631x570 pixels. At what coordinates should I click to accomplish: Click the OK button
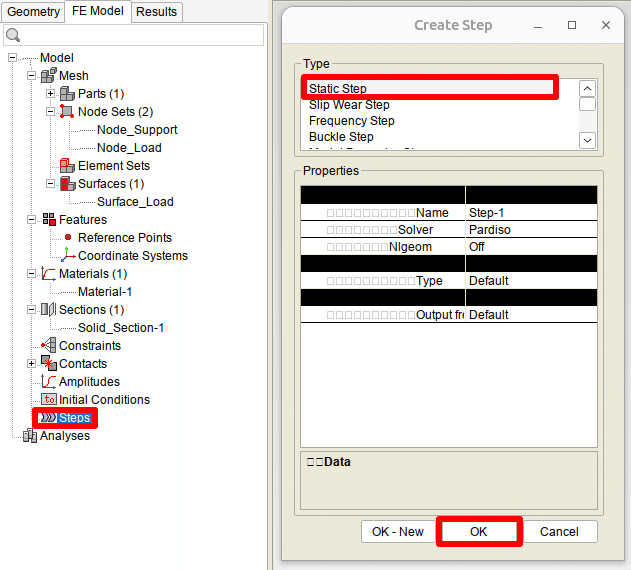tap(479, 531)
